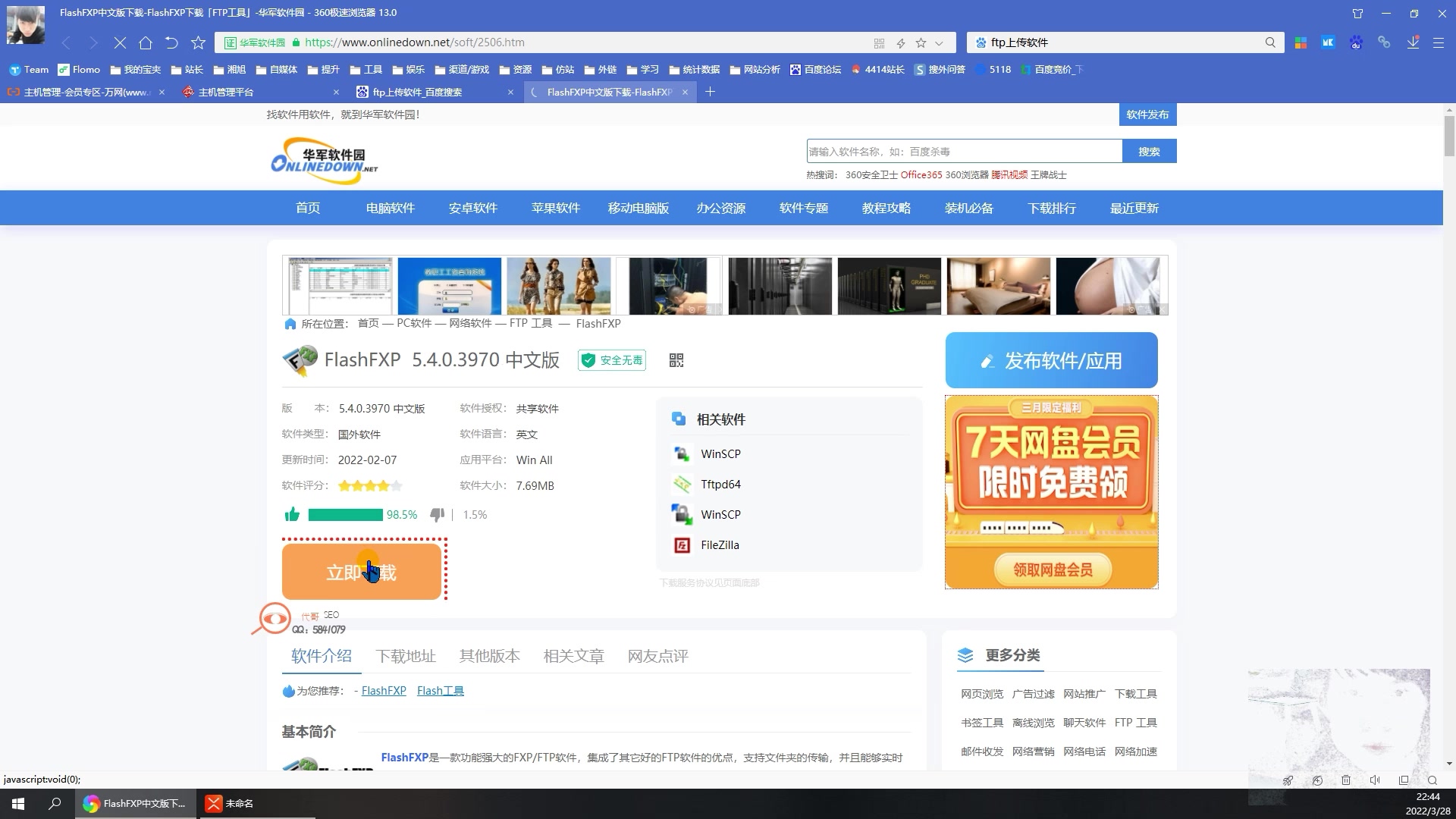
Task: Open Tftpd64 related software link
Action: (x=720, y=484)
